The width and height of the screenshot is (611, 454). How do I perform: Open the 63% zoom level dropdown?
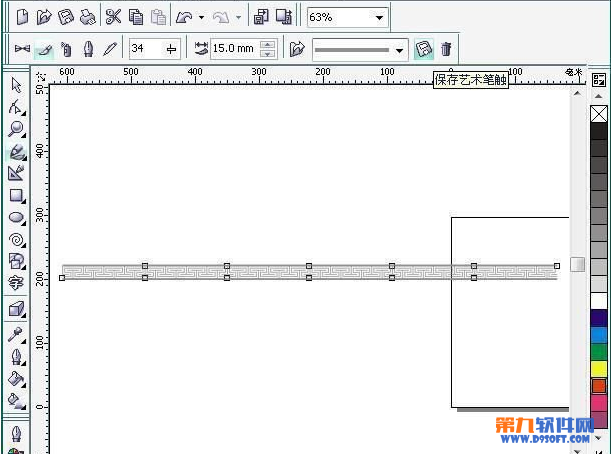[379, 18]
